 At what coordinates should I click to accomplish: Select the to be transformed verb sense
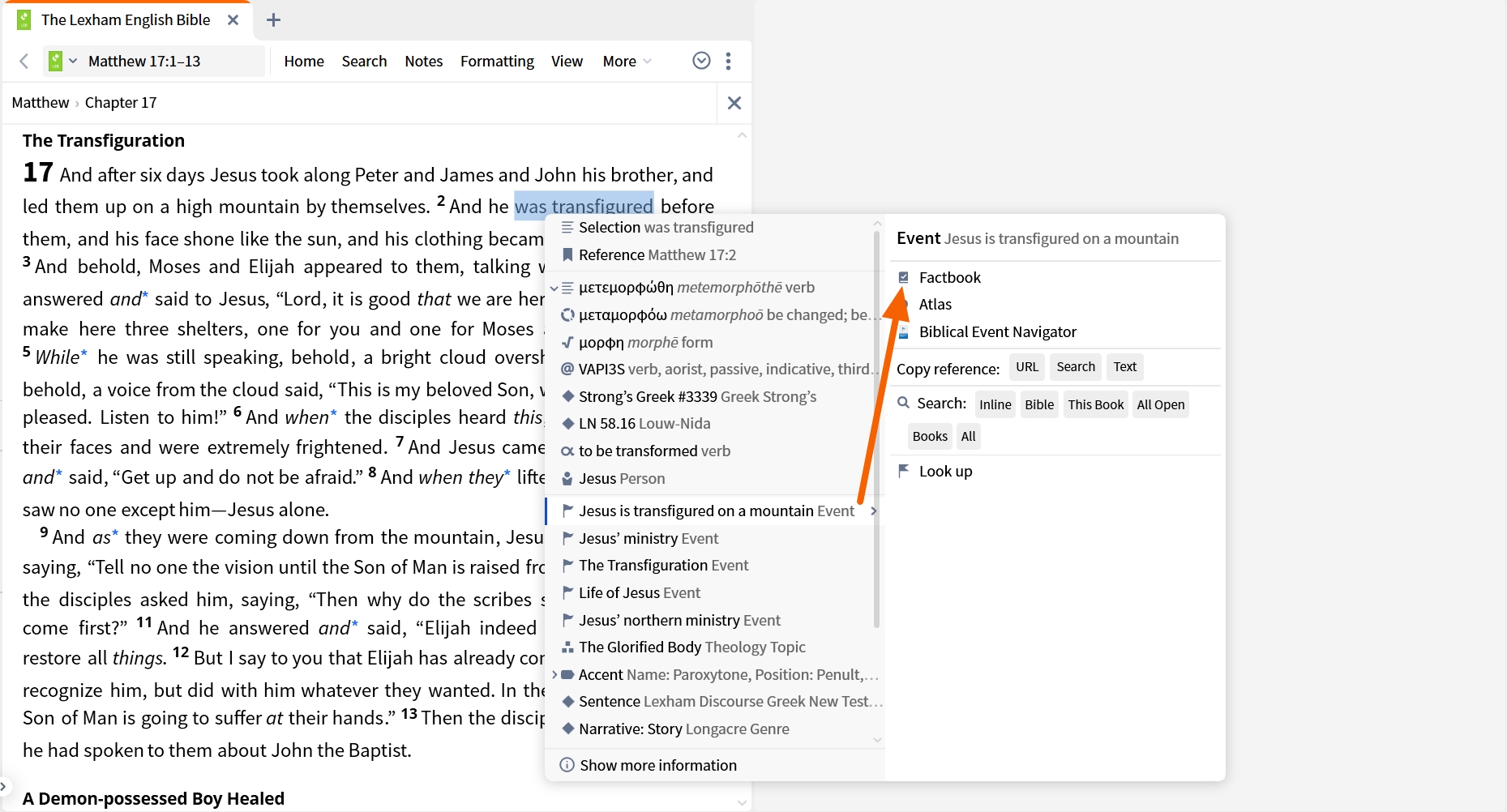click(713, 451)
